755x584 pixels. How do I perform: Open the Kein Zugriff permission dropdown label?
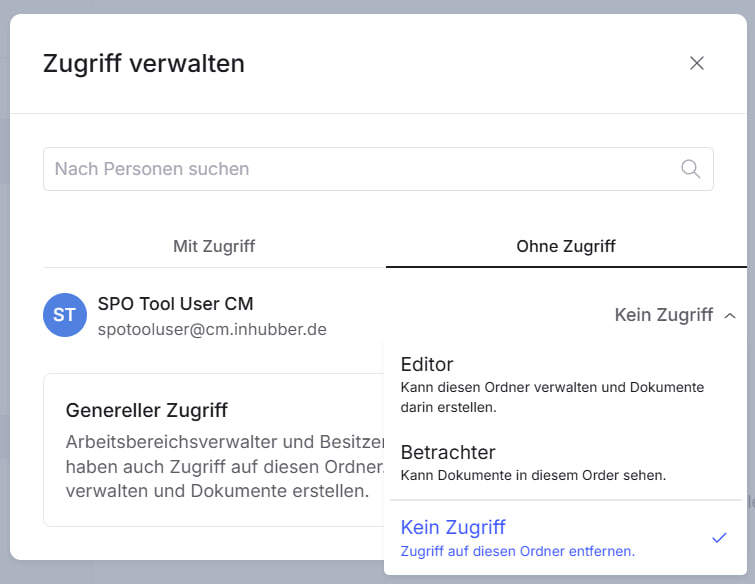tap(663, 315)
